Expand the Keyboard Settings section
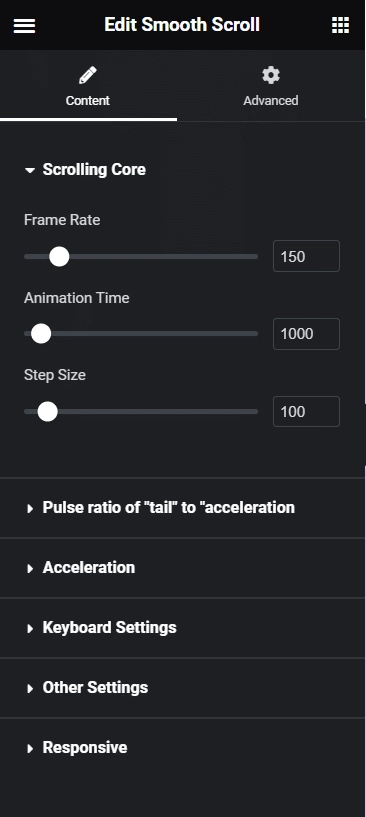 [182, 627]
